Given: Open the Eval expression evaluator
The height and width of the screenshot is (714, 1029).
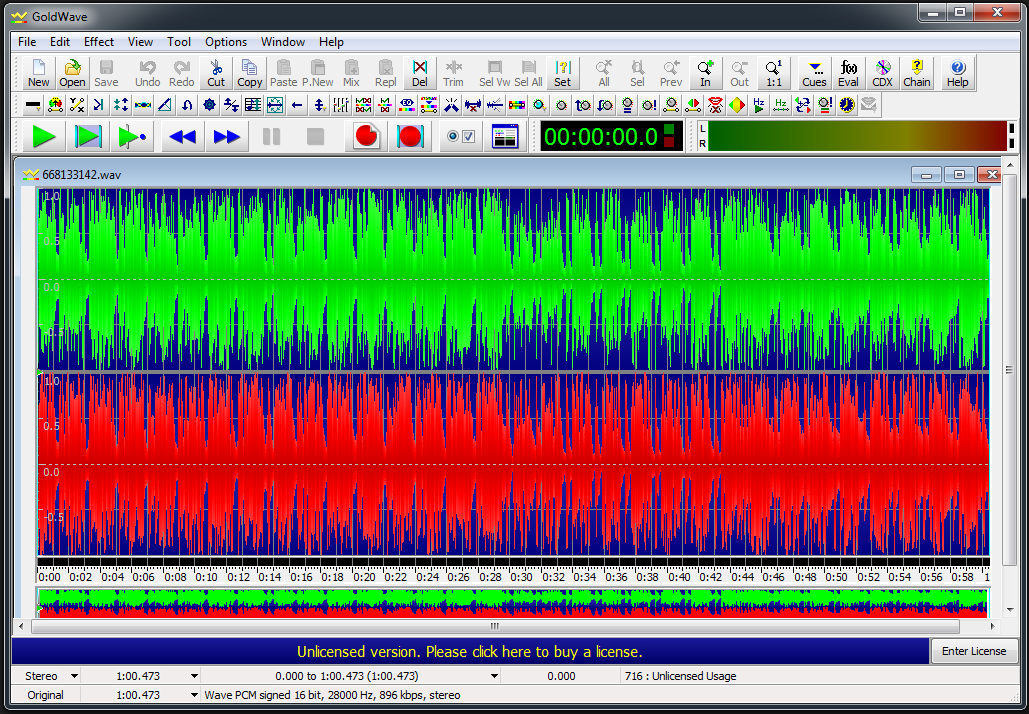Looking at the screenshot, I should point(848,73).
